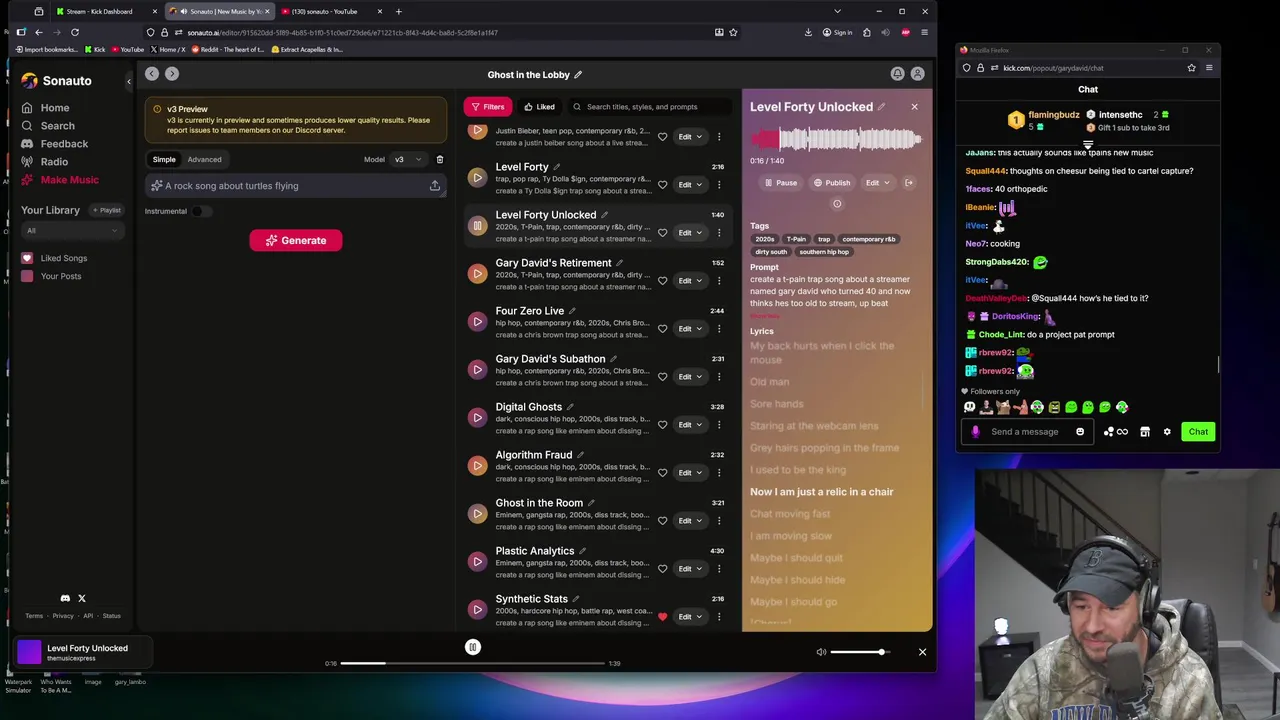The width and height of the screenshot is (1280, 720).
Task: Like the Algorithm Fraud song
Action: click(662, 473)
